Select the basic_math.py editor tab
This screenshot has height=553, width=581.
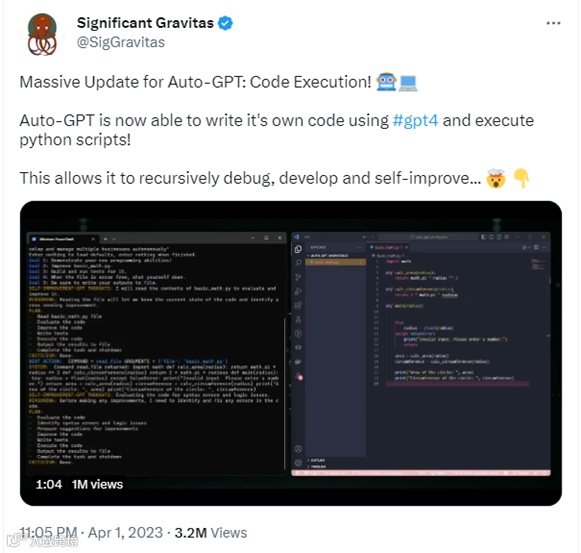point(388,247)
